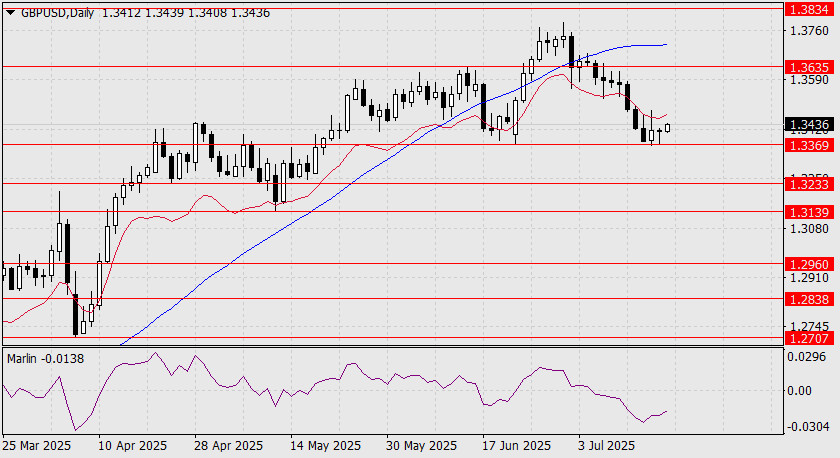Select the 1.3834 price level label
Image resolution: width=840 pixels, height=458 pixels.
point(809,9)
